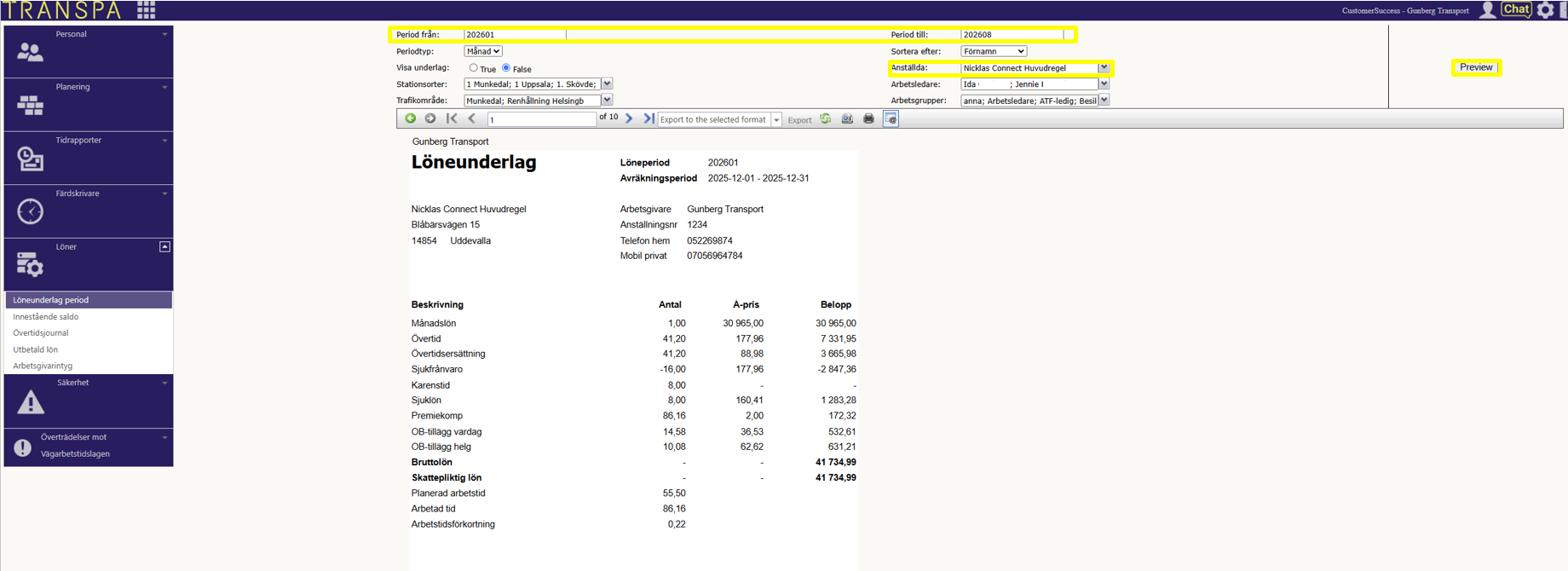Expand the Överträdelser section arrow
Viewport: 1568px width, 571px height.
(164, 437)
